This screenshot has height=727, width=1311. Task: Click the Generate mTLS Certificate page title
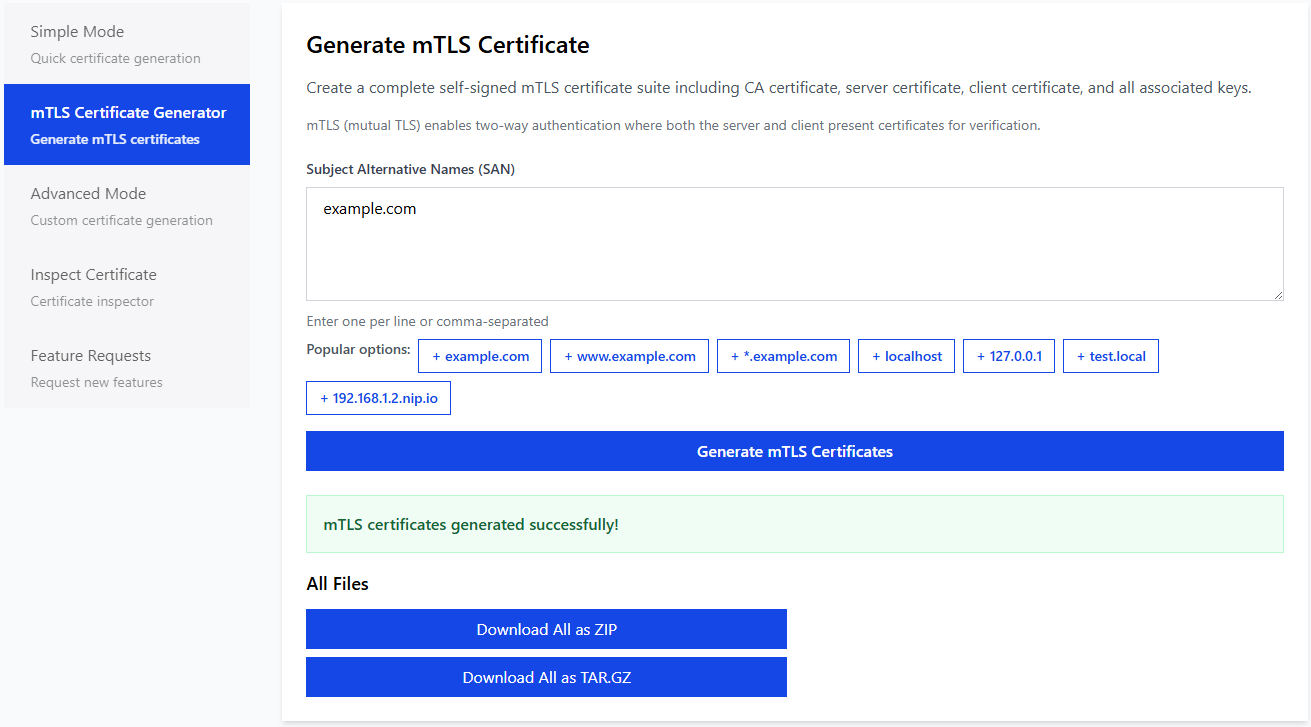tap(448, 45)
